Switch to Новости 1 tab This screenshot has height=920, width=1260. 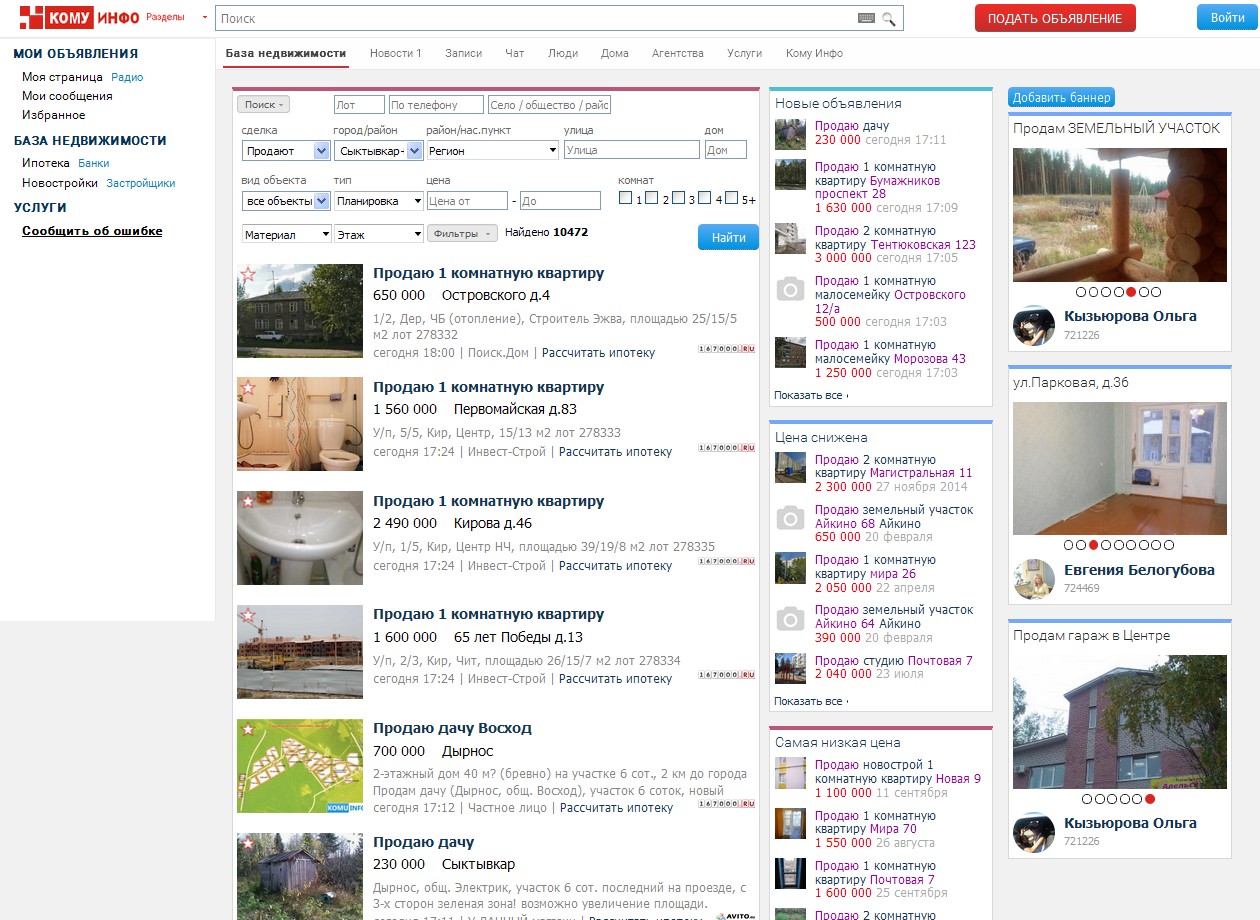click(396, 53)
